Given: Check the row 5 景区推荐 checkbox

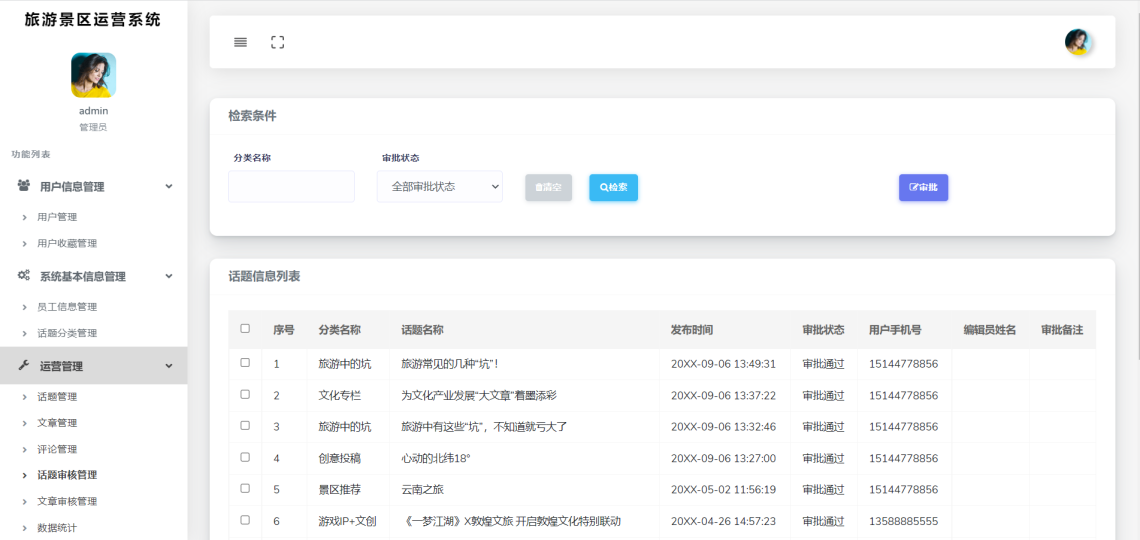Looking at the screenshot, I should 245,488.
